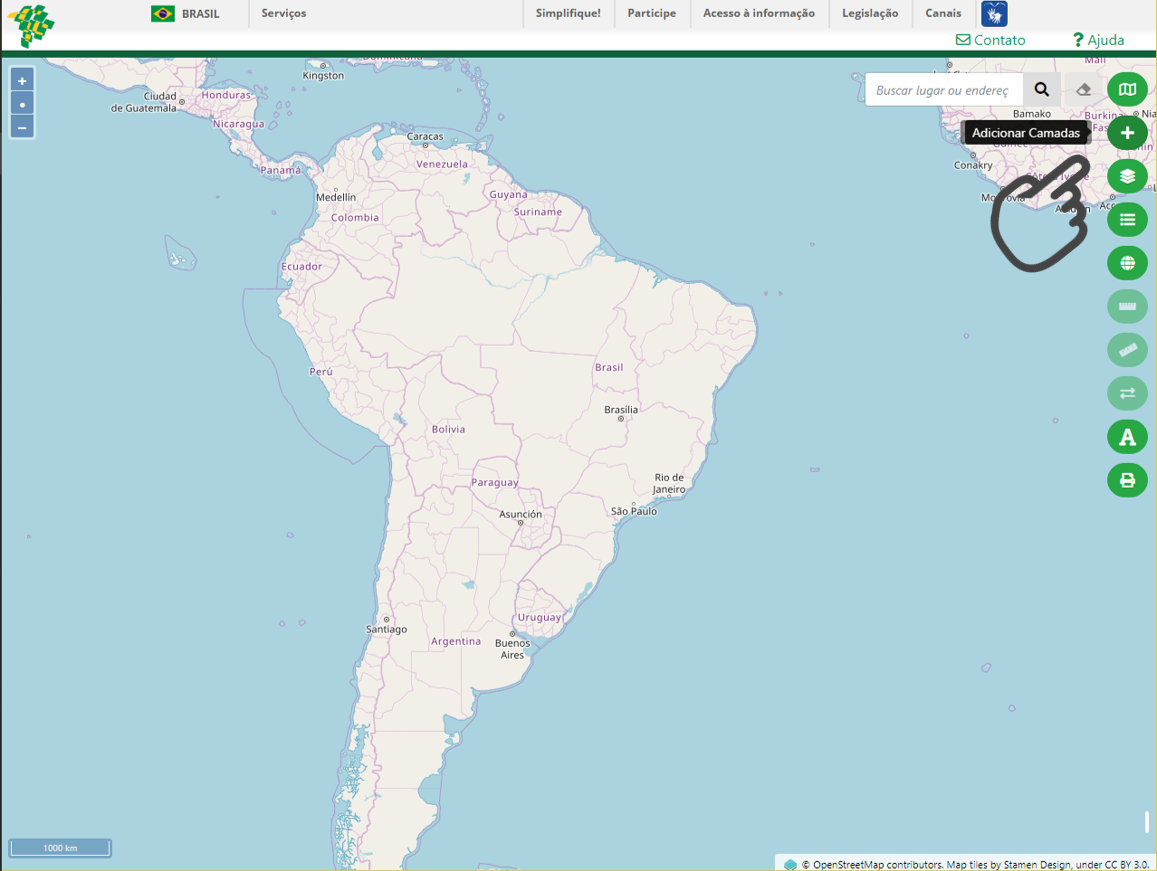Open the legend list button
The image size is (1157, 871).
point(1127,219)
